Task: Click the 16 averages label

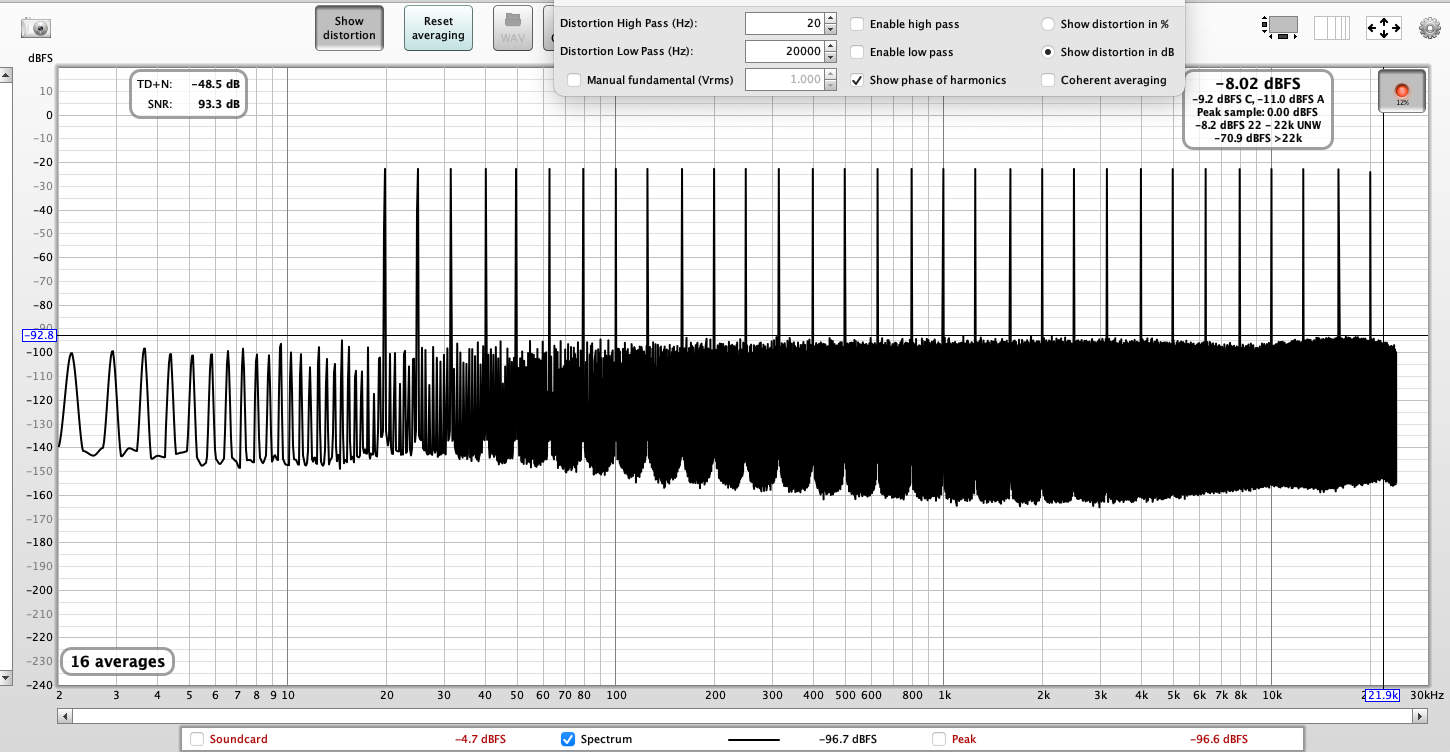Action: (117, 661)
